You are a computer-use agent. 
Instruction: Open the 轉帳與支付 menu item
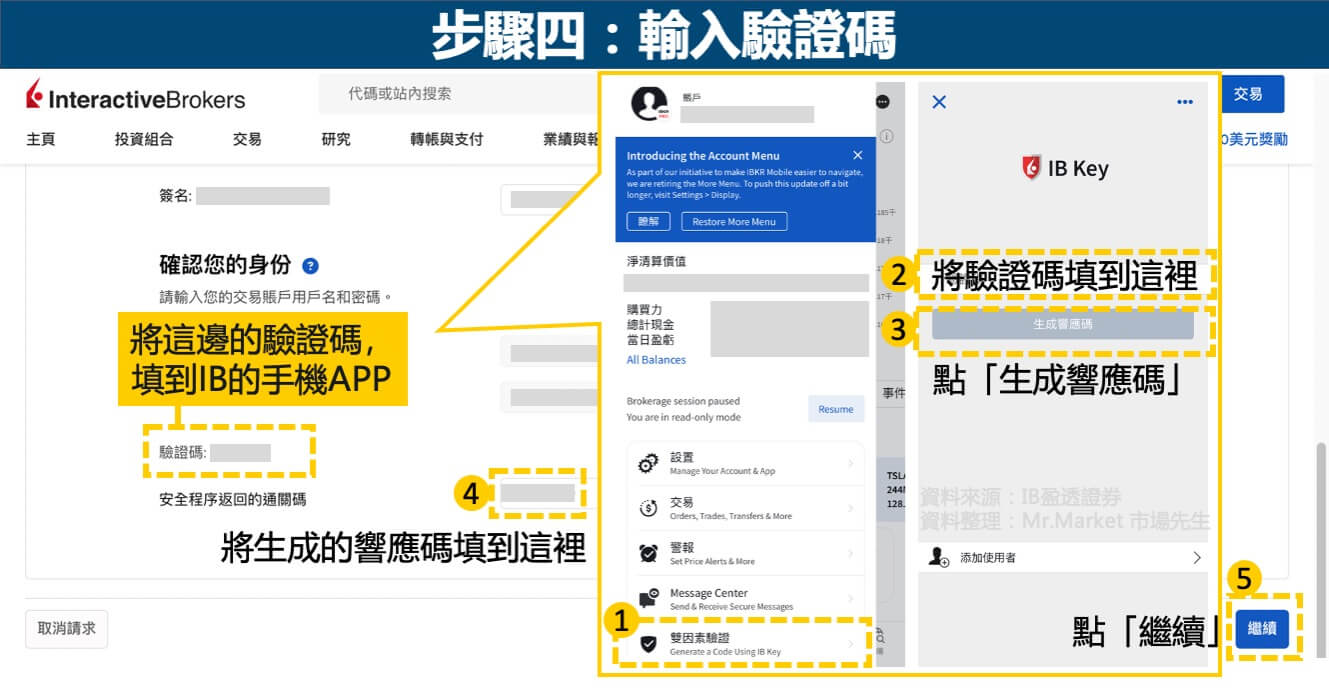(447, 139)
